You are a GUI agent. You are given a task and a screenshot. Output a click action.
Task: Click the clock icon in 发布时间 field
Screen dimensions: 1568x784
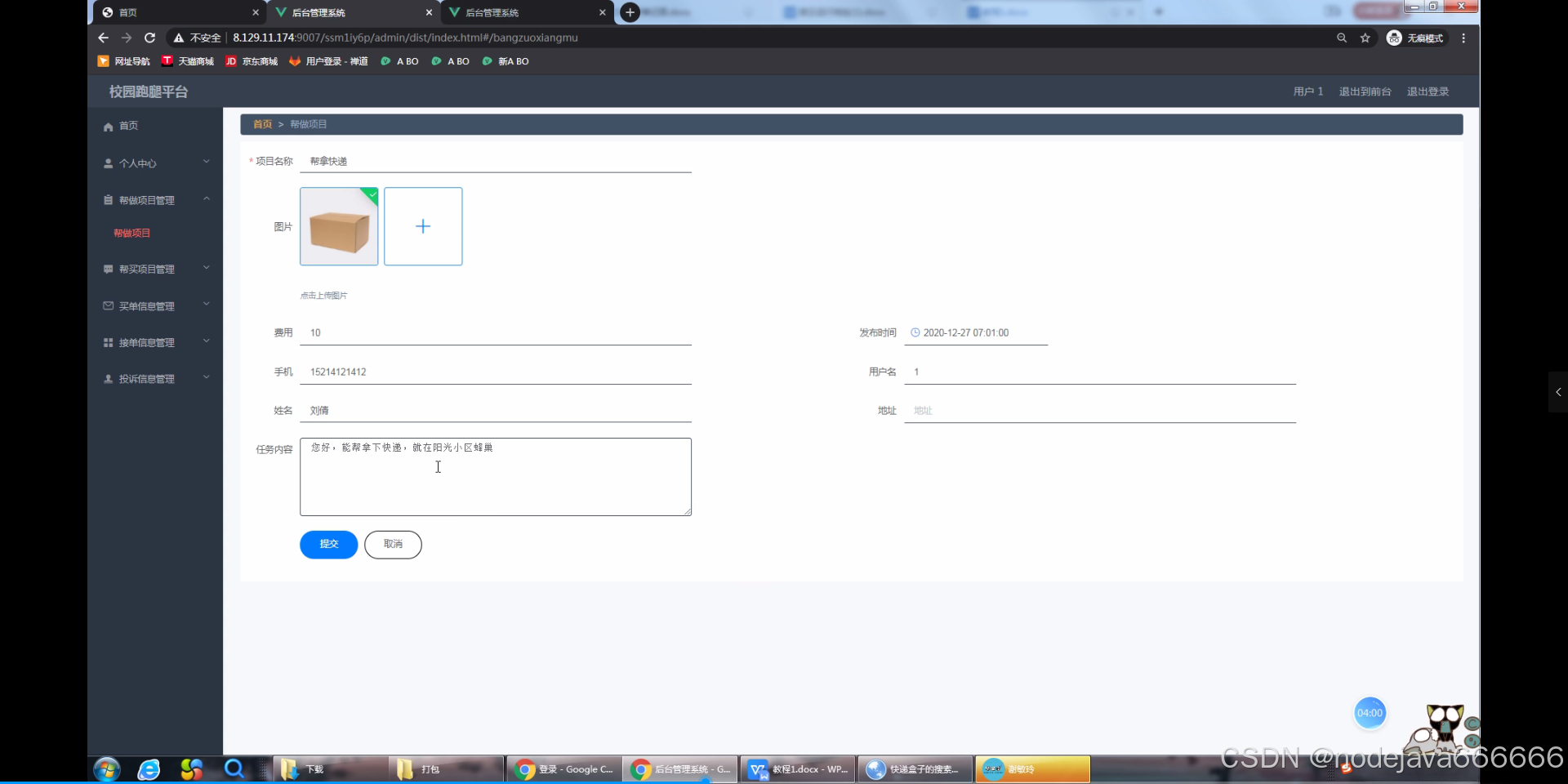click(x=915, y=332)
